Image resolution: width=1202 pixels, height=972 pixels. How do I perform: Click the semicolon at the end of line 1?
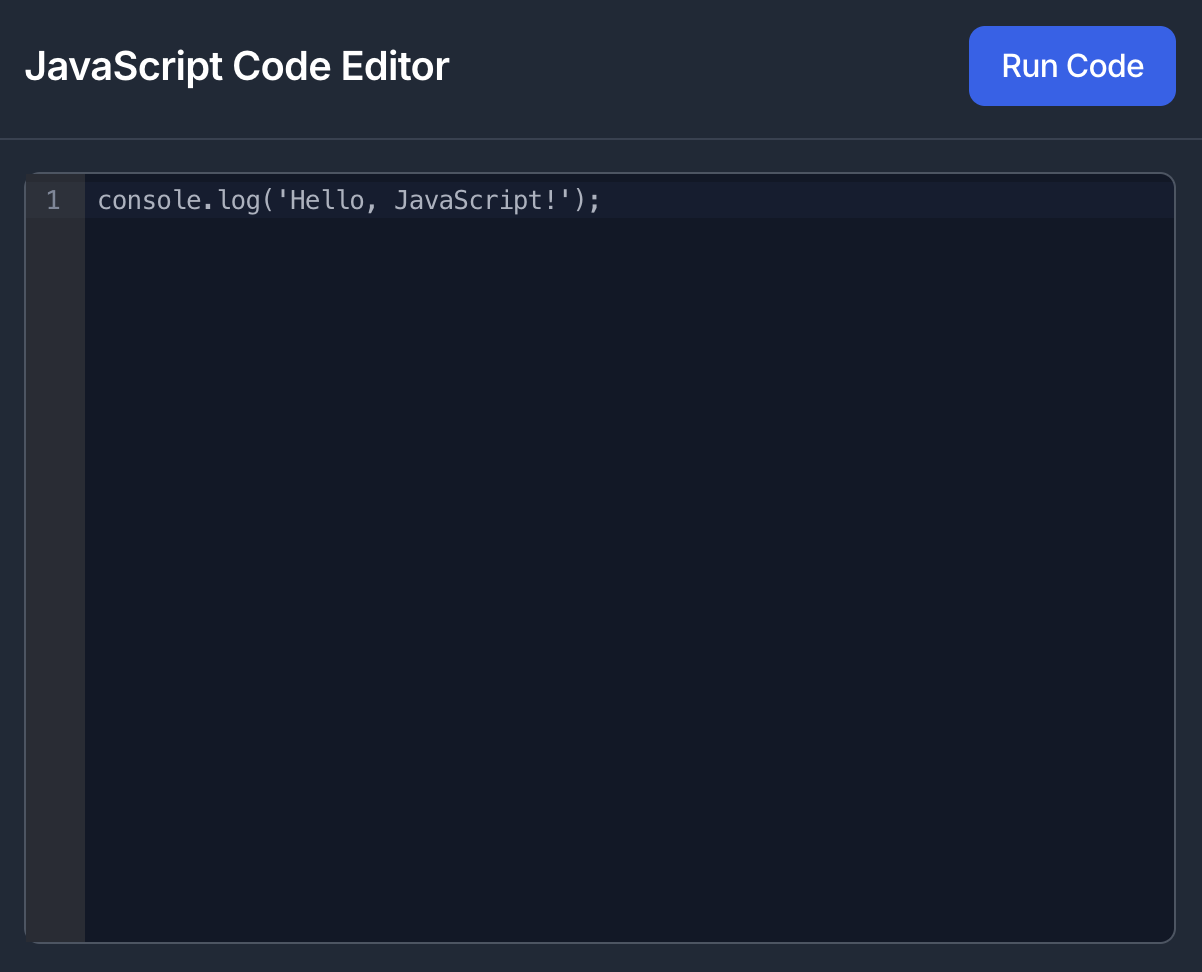click(x=593, y=200)
